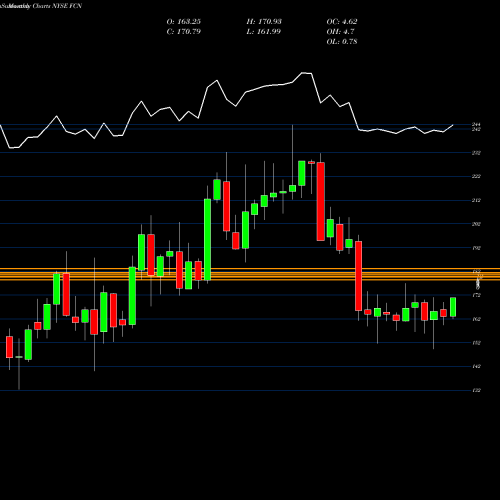Click the OH: 4.7 reading
This screenshot has height=500, width=500.
(340, 32)
